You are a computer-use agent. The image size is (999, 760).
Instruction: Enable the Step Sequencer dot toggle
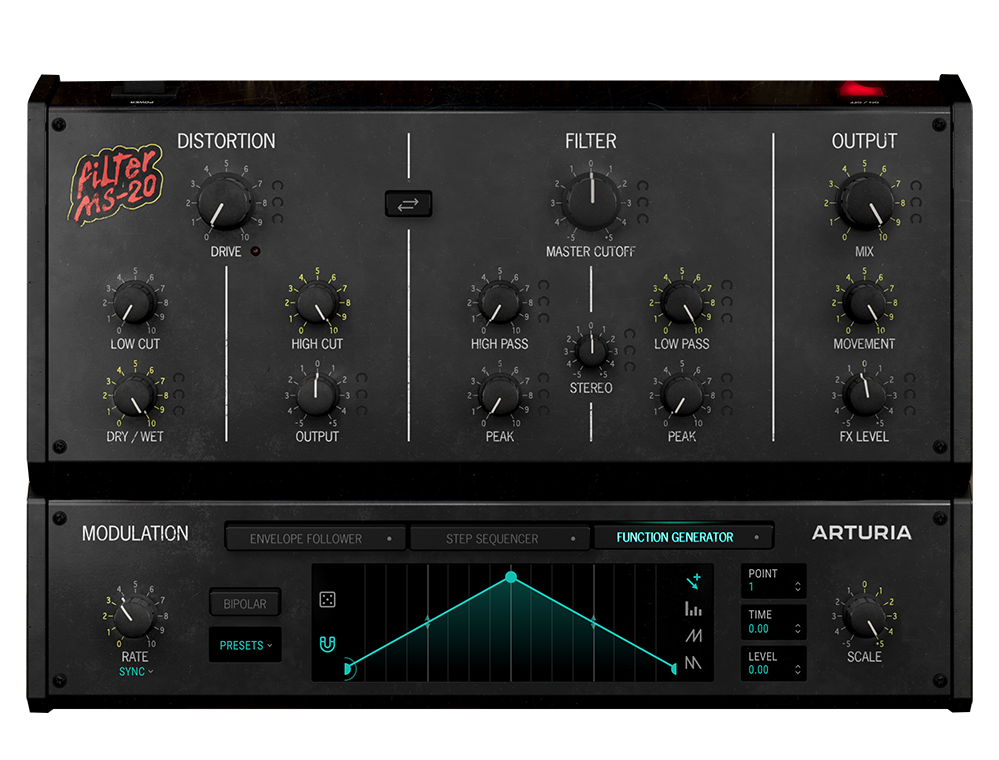[573, 538]
